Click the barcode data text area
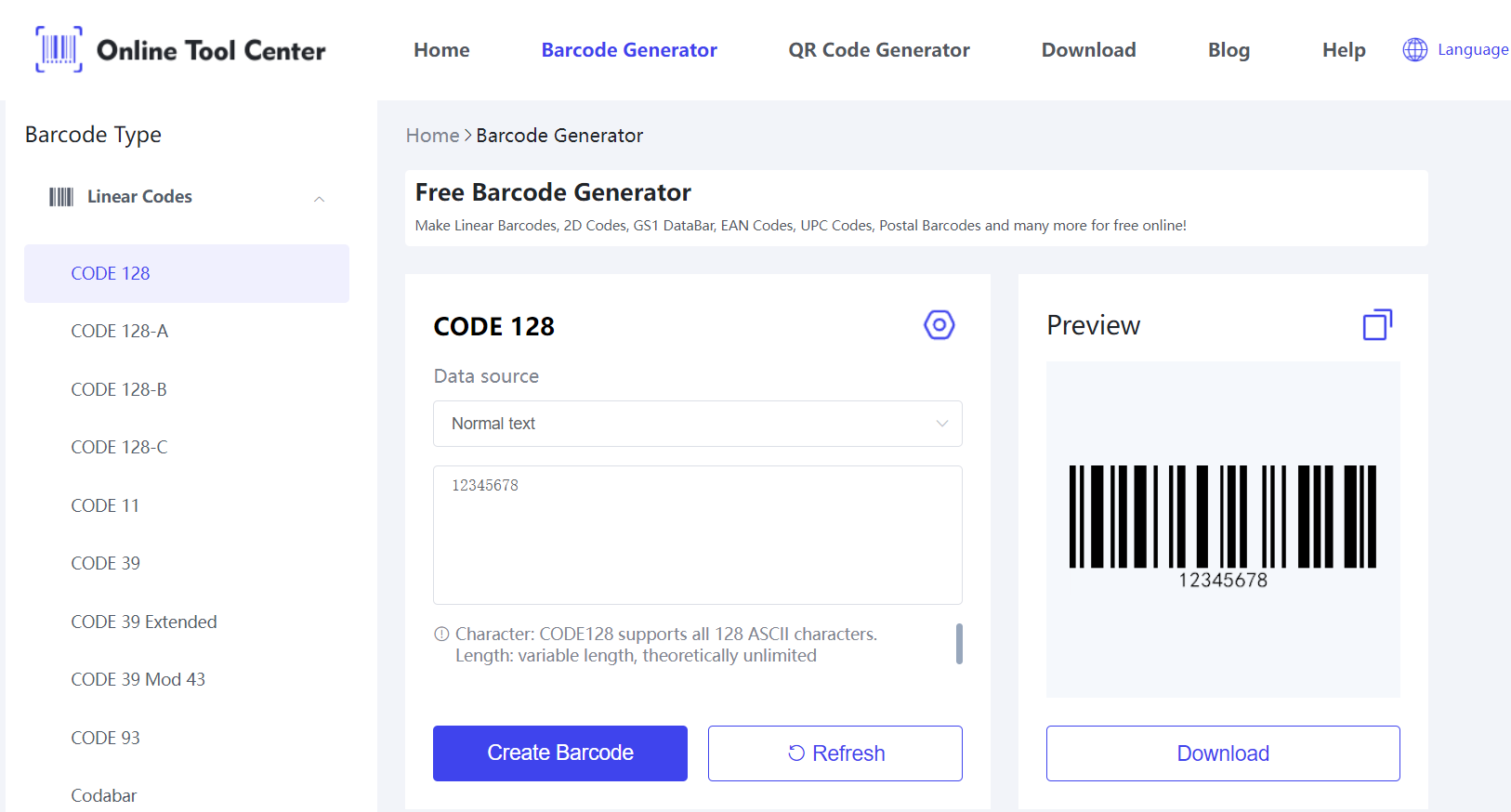The image size is (1511, 812). 697,535
